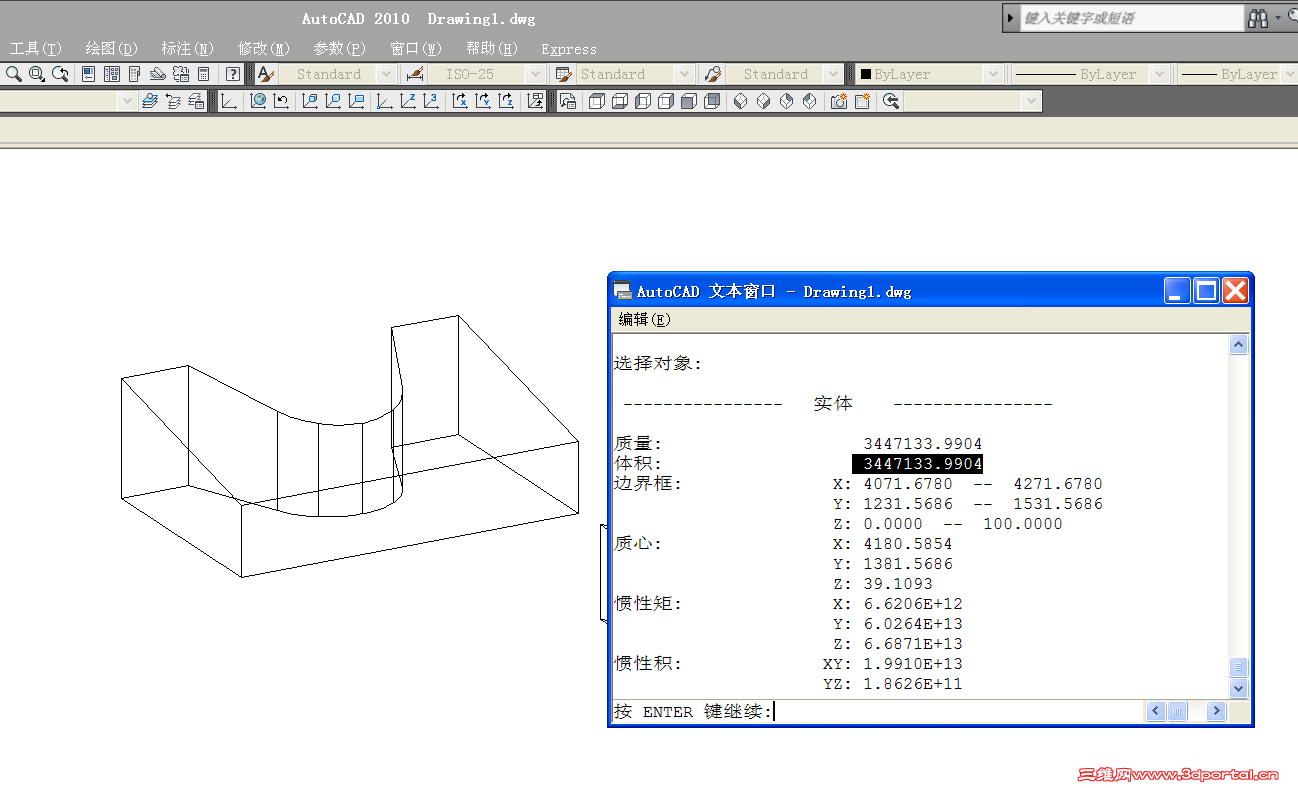
Task: Click the 惯性矩 X value 6.6206E+12
Action: click(x=913, y=604)
